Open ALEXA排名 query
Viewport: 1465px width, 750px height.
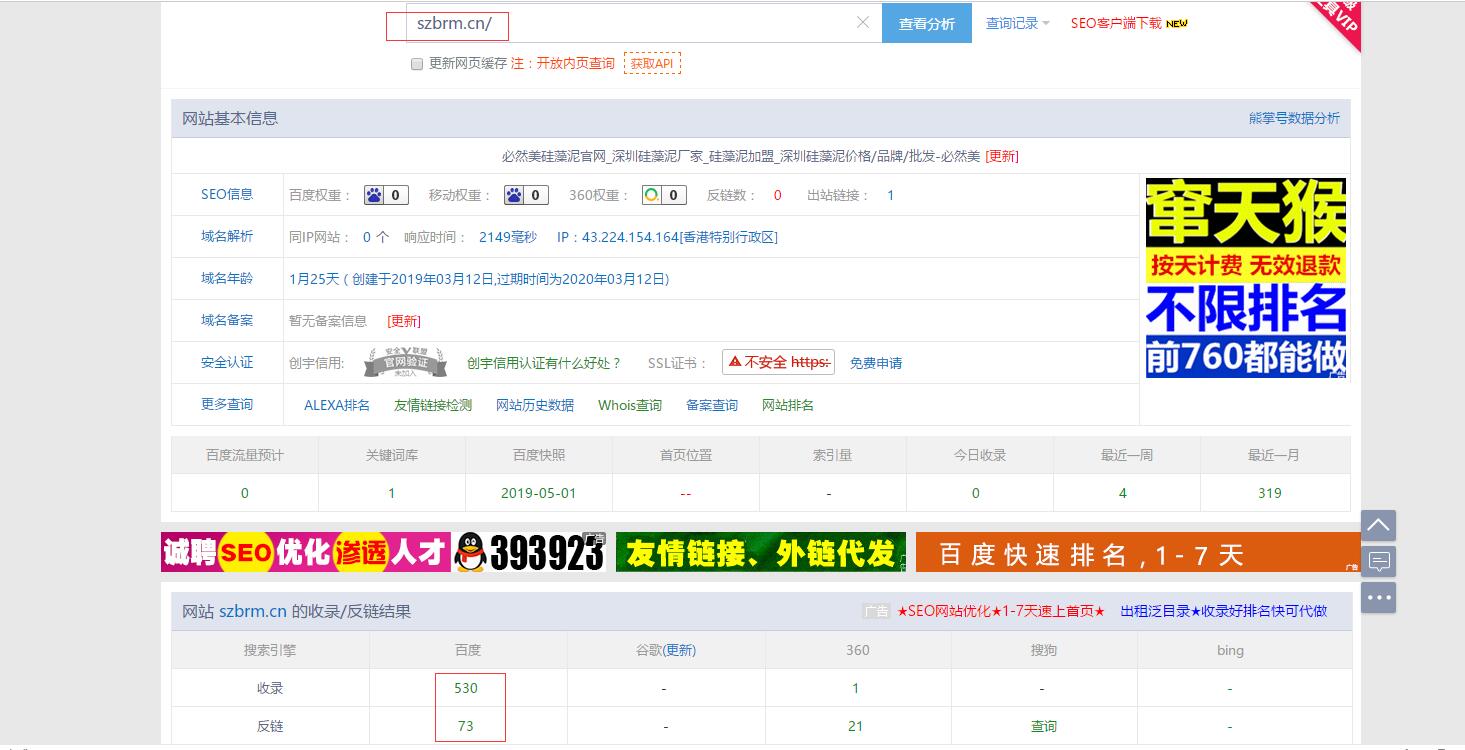coord(337,405)
